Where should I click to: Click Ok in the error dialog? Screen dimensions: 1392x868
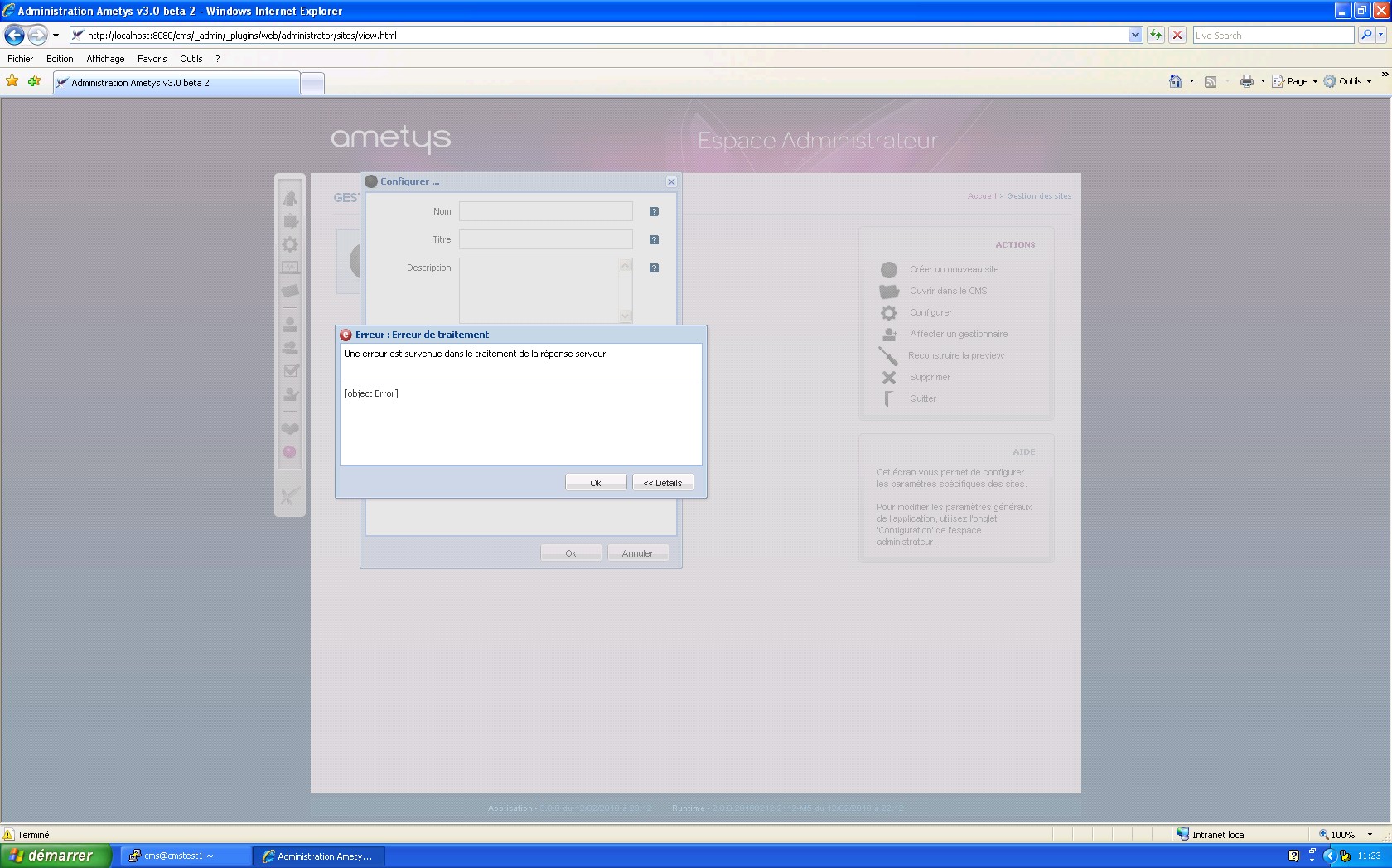coord(595,483)
